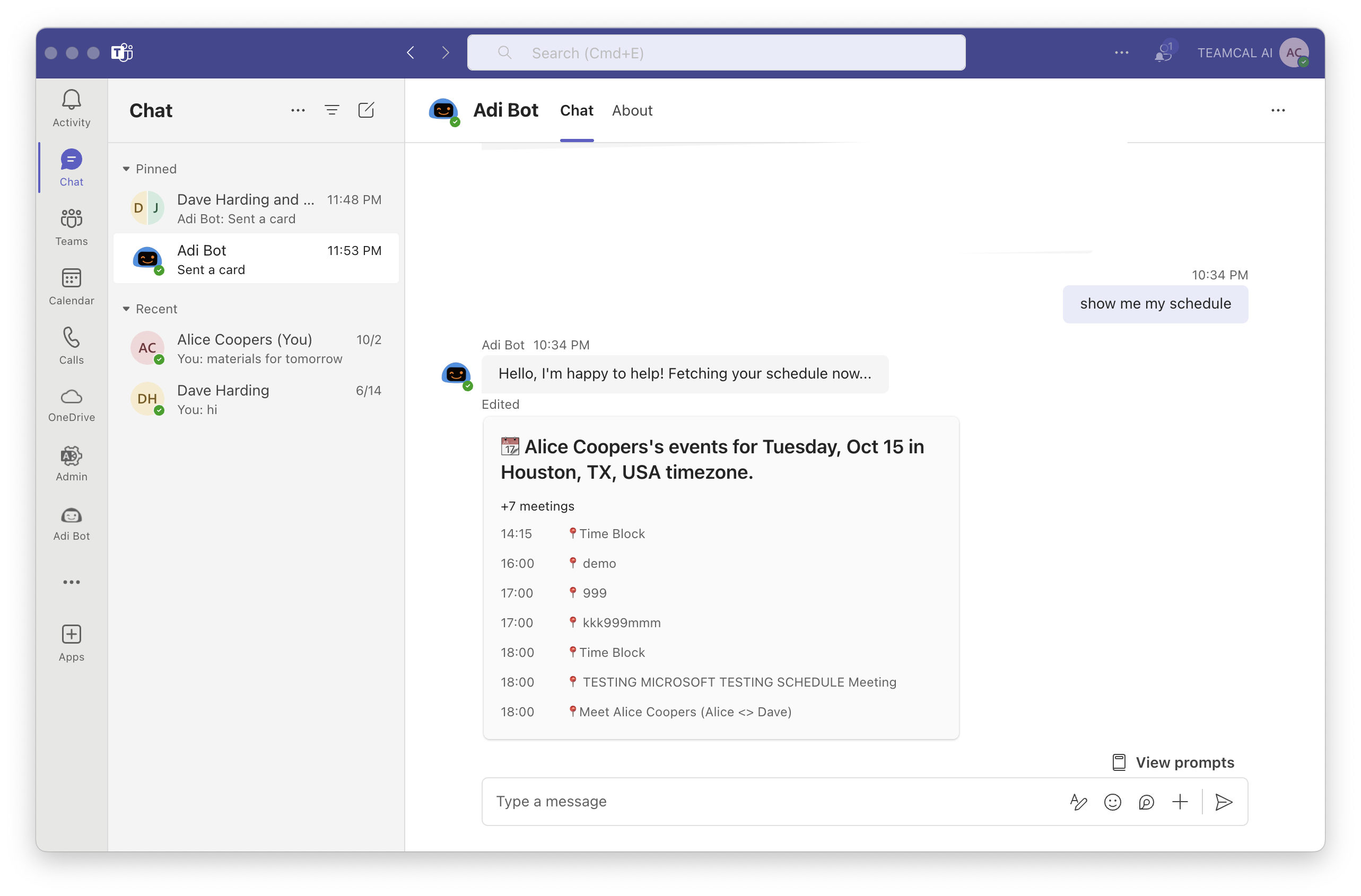Image resolution: width=1361 pixels, height=896 pixels.
Task: Click the emoji smiley icon
Action: (1112, 802)
